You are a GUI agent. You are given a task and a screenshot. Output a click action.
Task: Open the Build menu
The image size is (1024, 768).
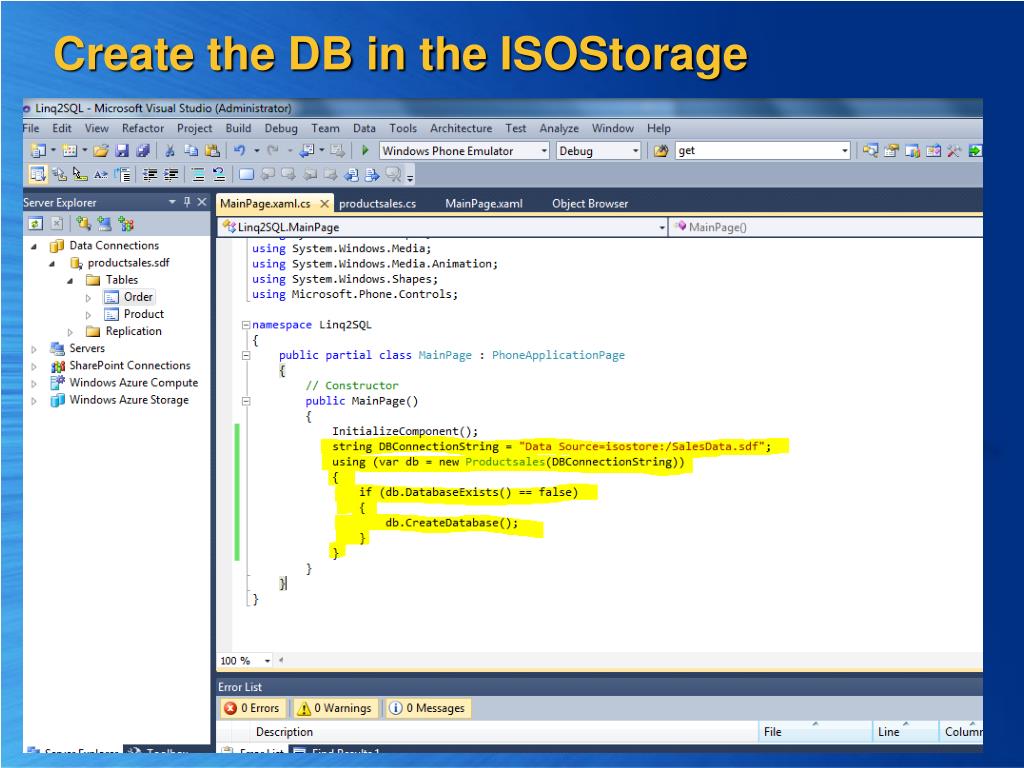(x=238, y=129)
